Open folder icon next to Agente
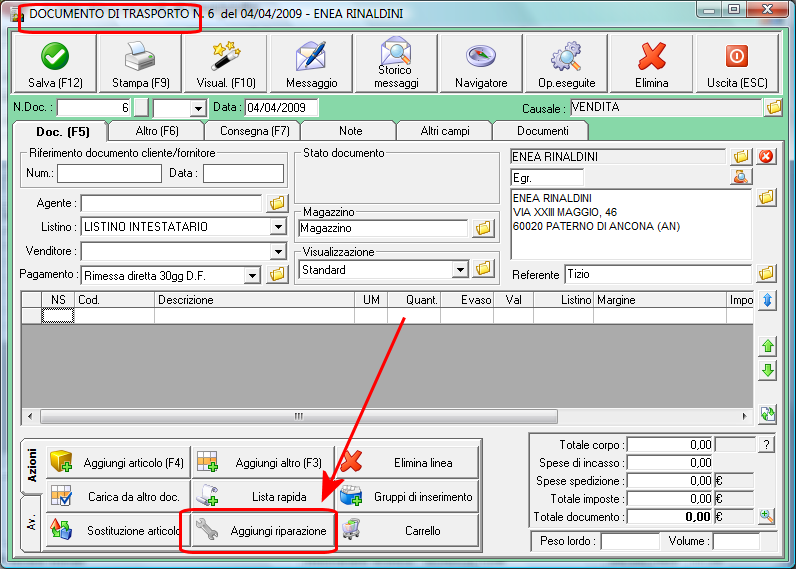This screenshot has height=569, width=796. 277,203
